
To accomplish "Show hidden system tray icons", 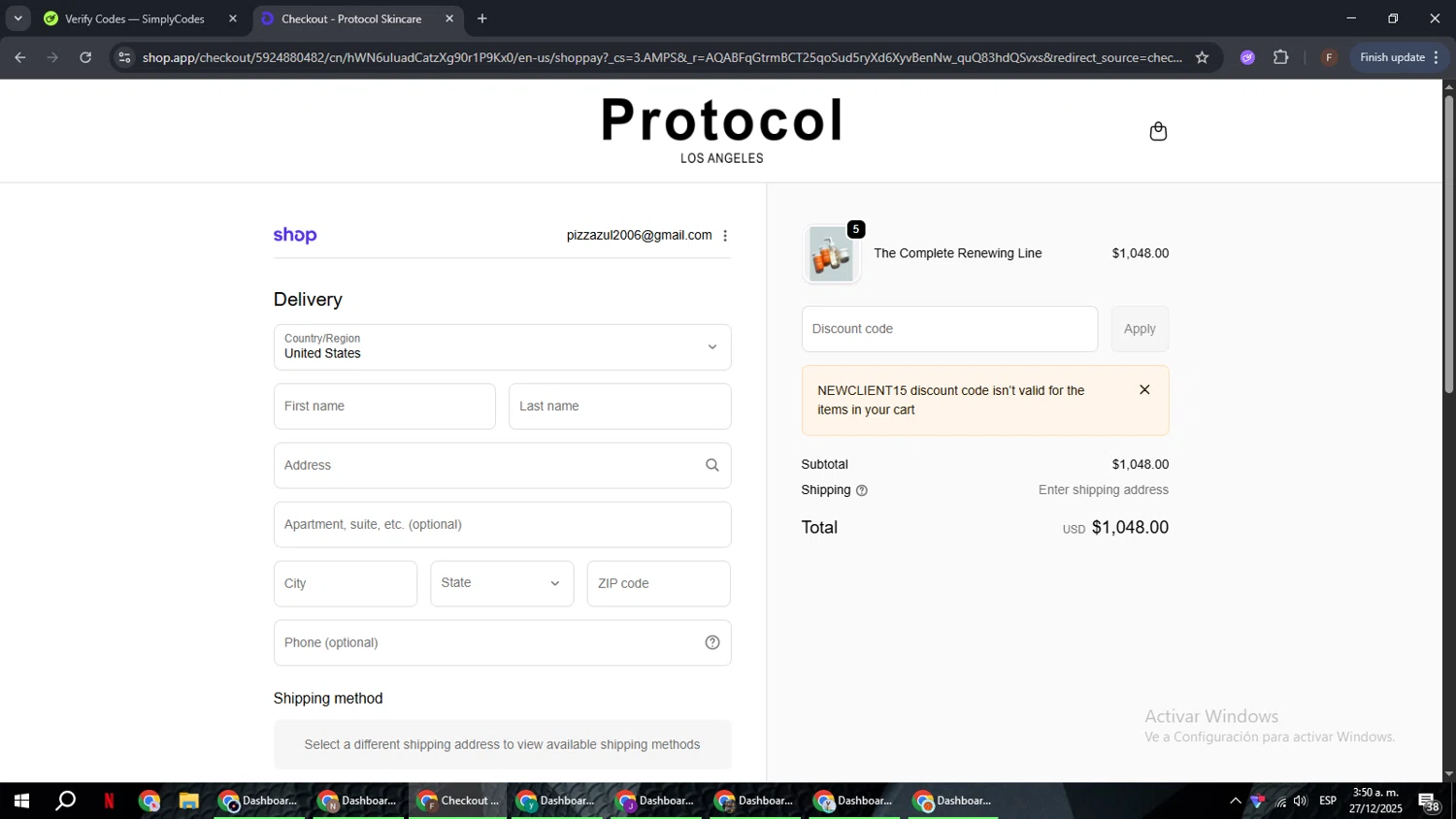I will 1235,802.
